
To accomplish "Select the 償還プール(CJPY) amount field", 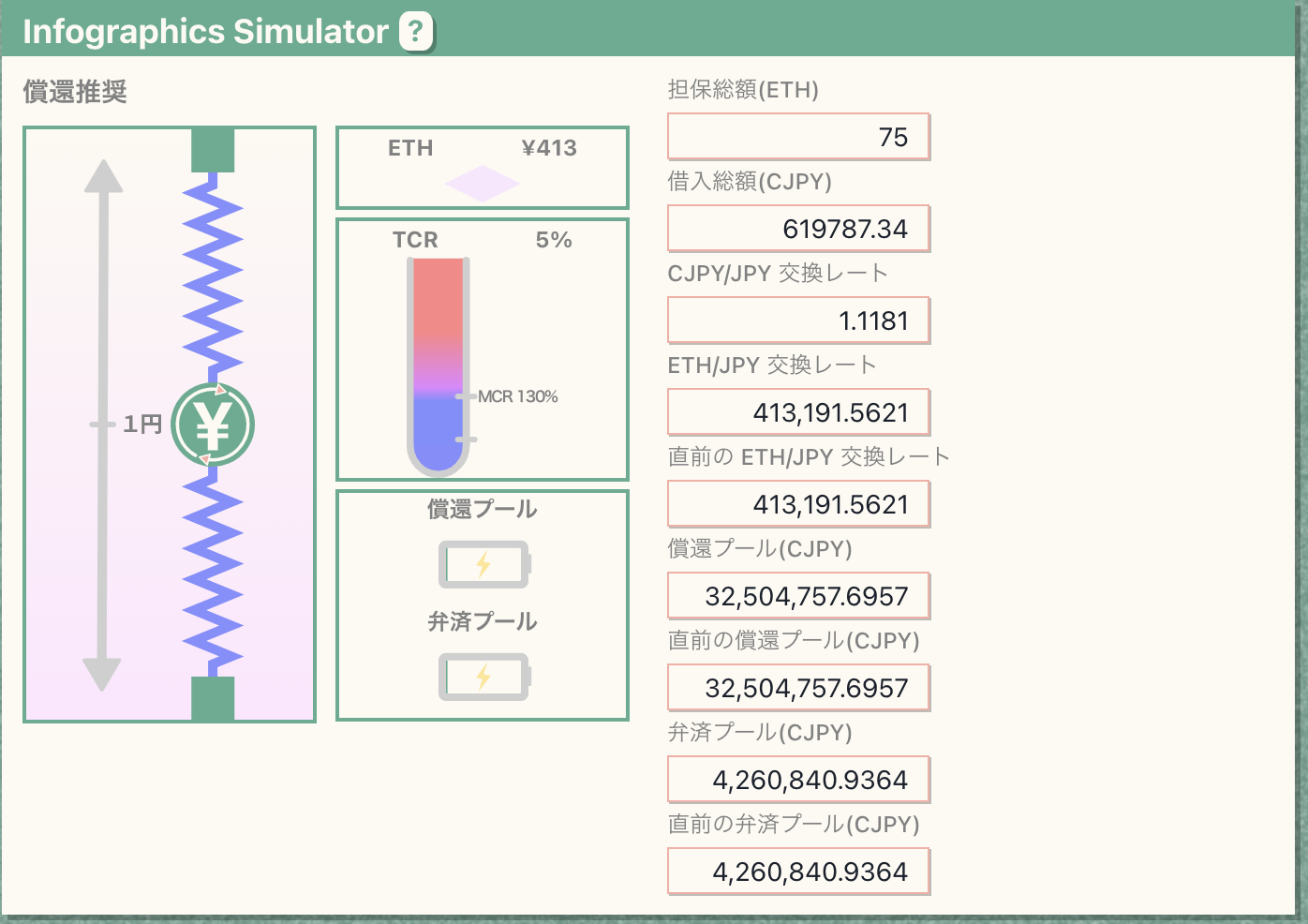I will (797, 596).
